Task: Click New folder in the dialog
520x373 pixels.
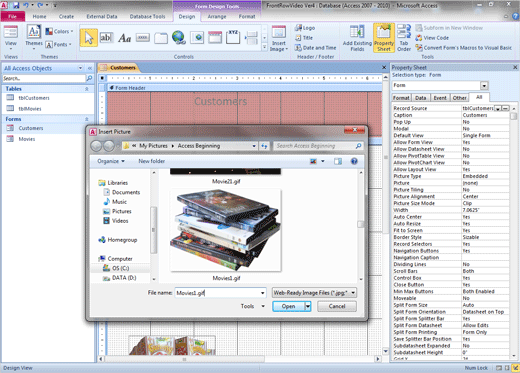Action: click(152, 161)
